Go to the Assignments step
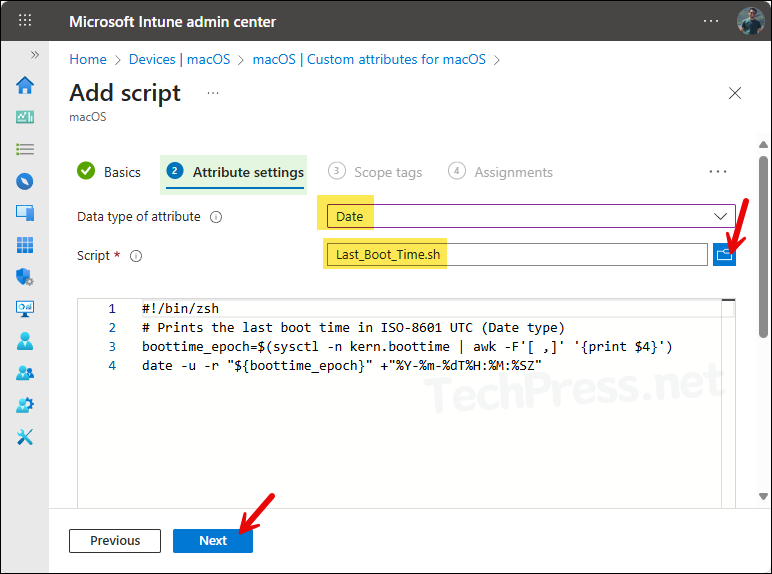 [500, 172]
